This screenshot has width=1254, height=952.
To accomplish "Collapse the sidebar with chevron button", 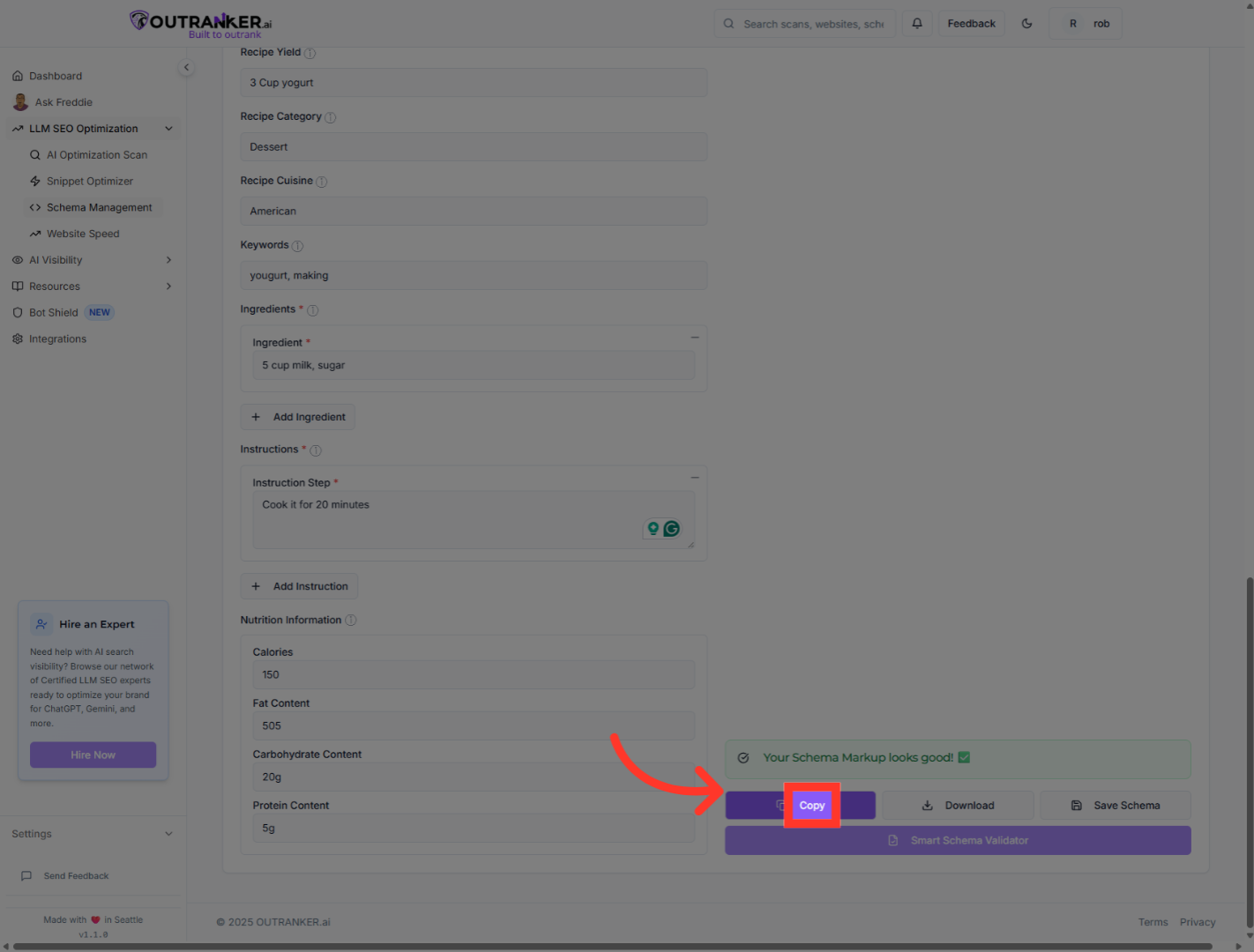I will 186,68.
